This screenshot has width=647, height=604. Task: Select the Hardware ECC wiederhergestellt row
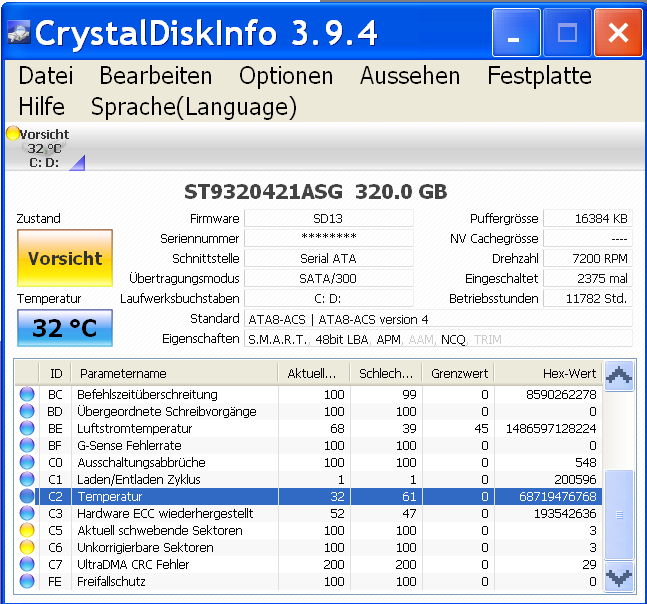pyautogui.click(x=309, y=513)
